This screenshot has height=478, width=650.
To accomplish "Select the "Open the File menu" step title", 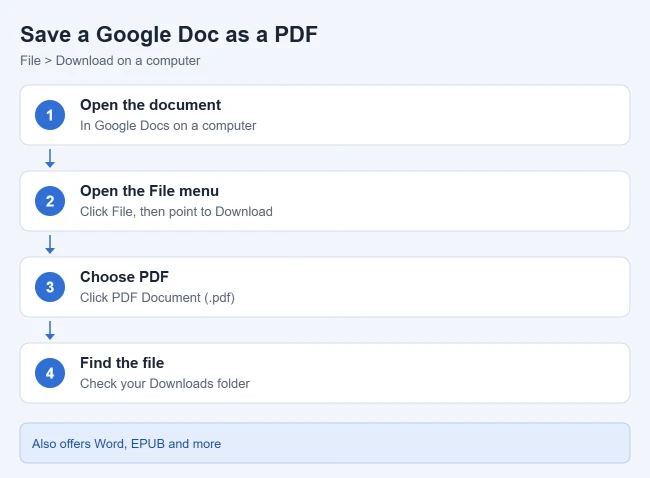I will [149, 191].
